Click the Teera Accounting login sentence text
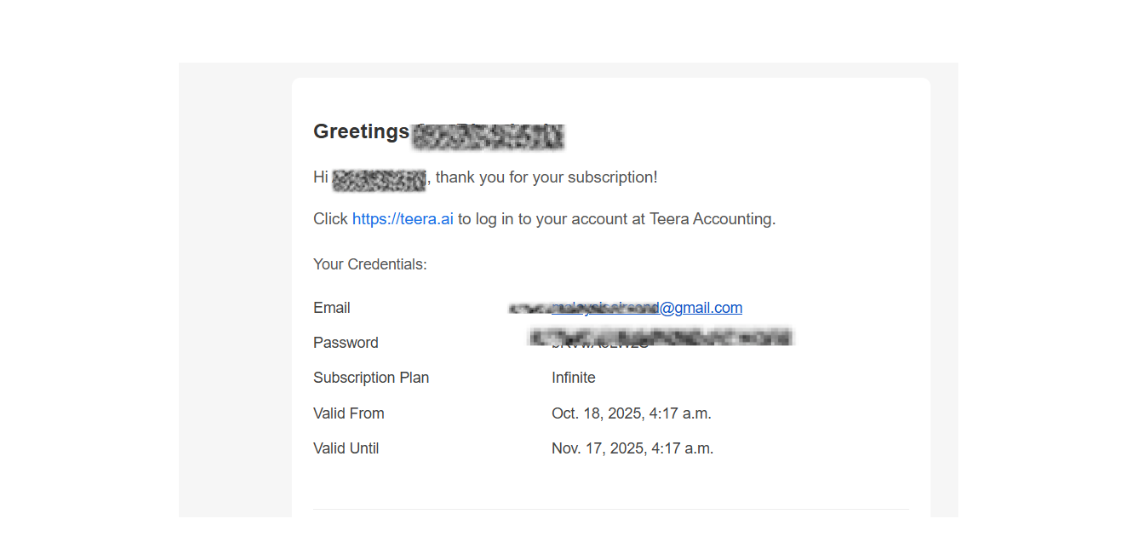 (x=616, y=219)
